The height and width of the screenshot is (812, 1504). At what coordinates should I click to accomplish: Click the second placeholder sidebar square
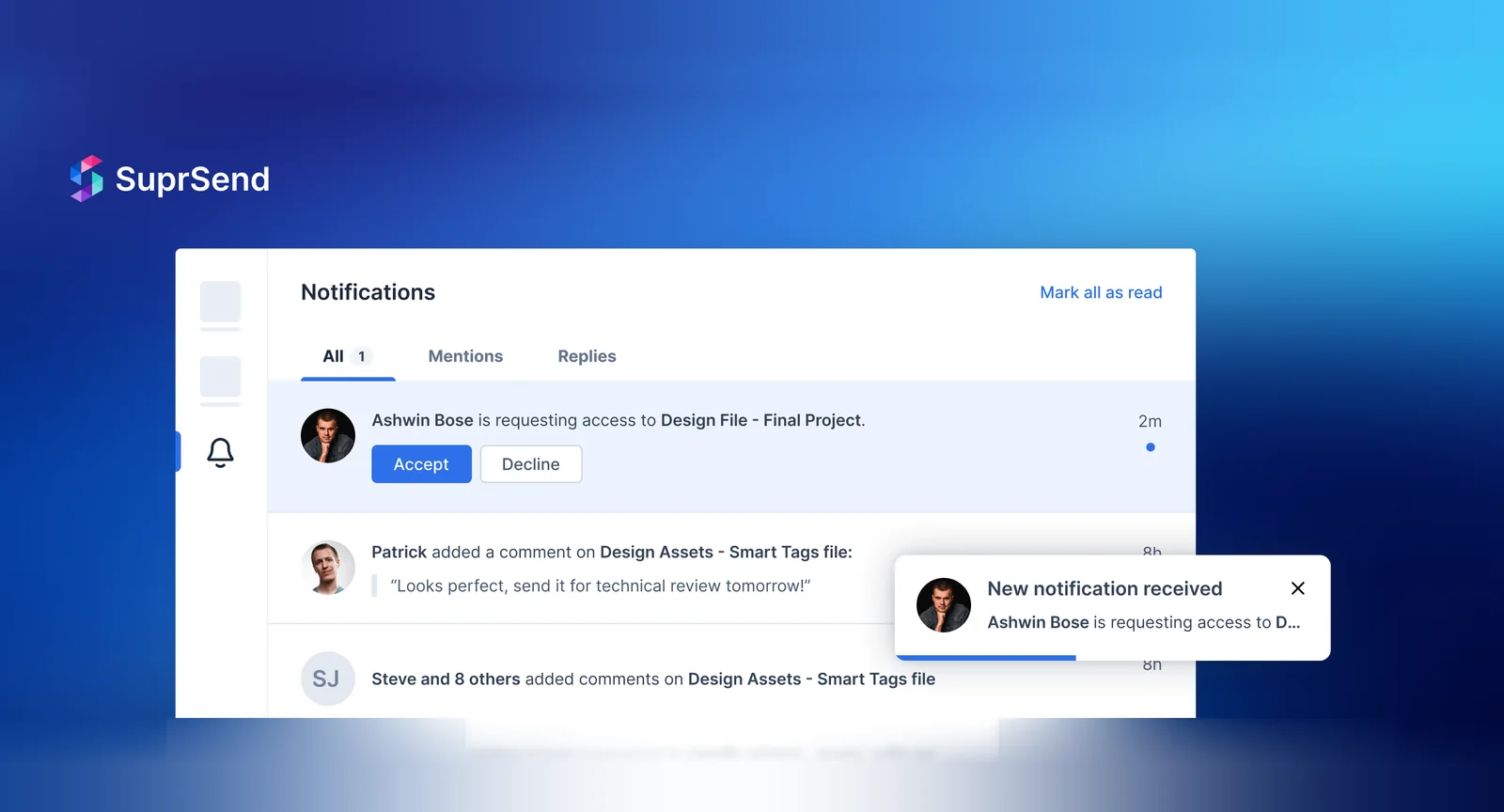(x=221, y=377)
